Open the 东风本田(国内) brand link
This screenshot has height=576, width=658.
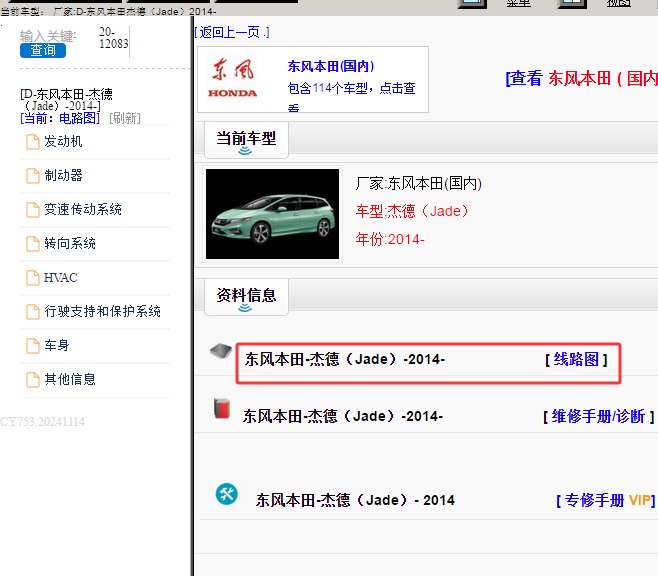[x=330, y=67]
